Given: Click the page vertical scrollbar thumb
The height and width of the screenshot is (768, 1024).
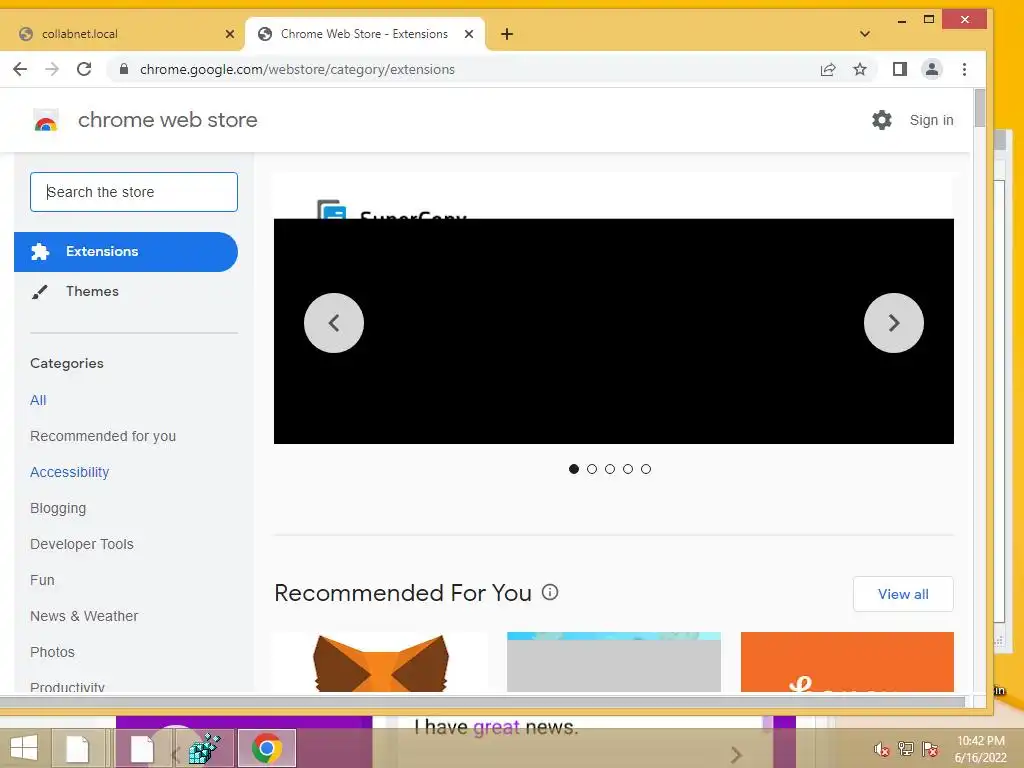Looking at the screenshot, I should coord(980,108).
